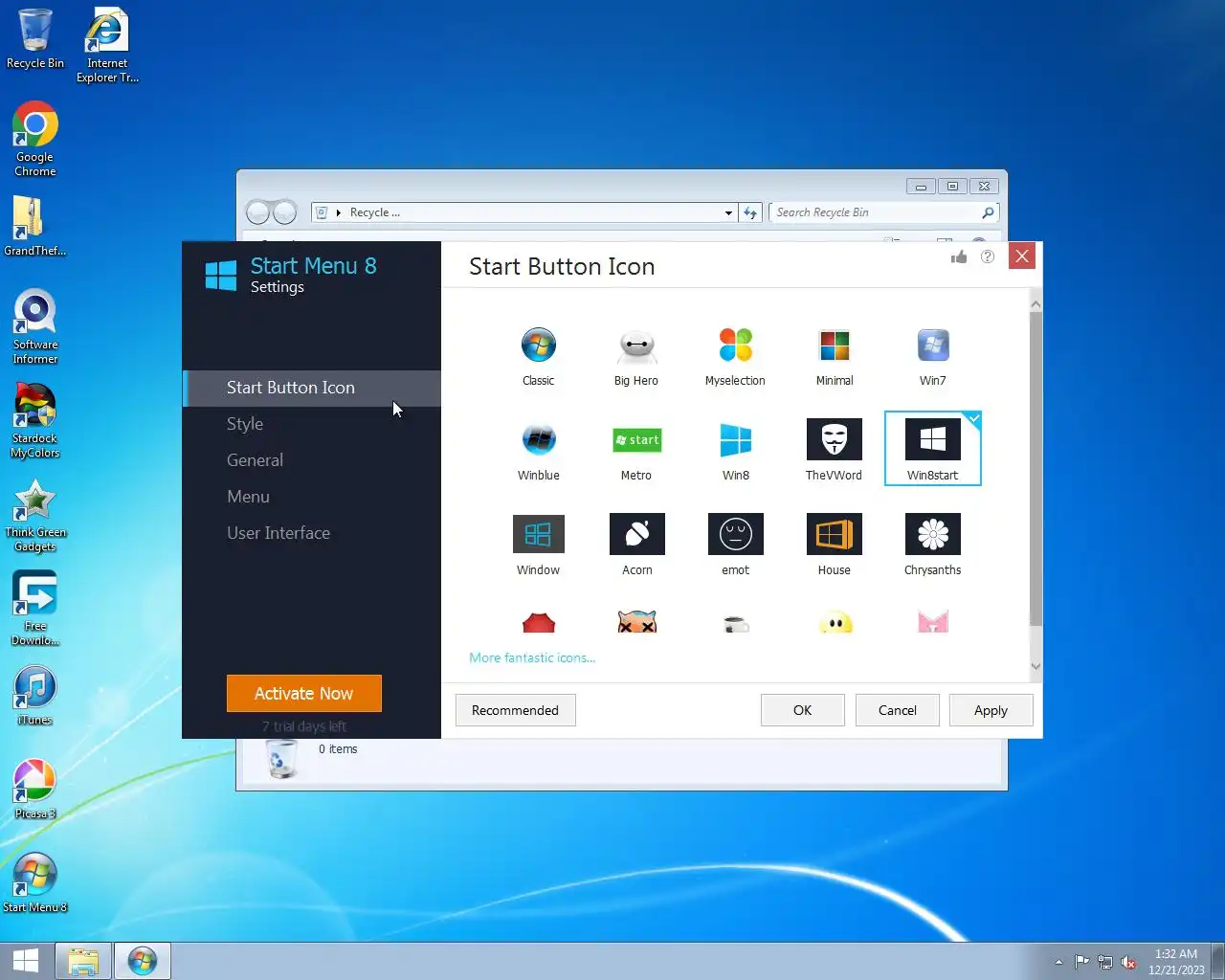
Task: Click the Windows start button on taskbar
Action: (x=26, y=961)
